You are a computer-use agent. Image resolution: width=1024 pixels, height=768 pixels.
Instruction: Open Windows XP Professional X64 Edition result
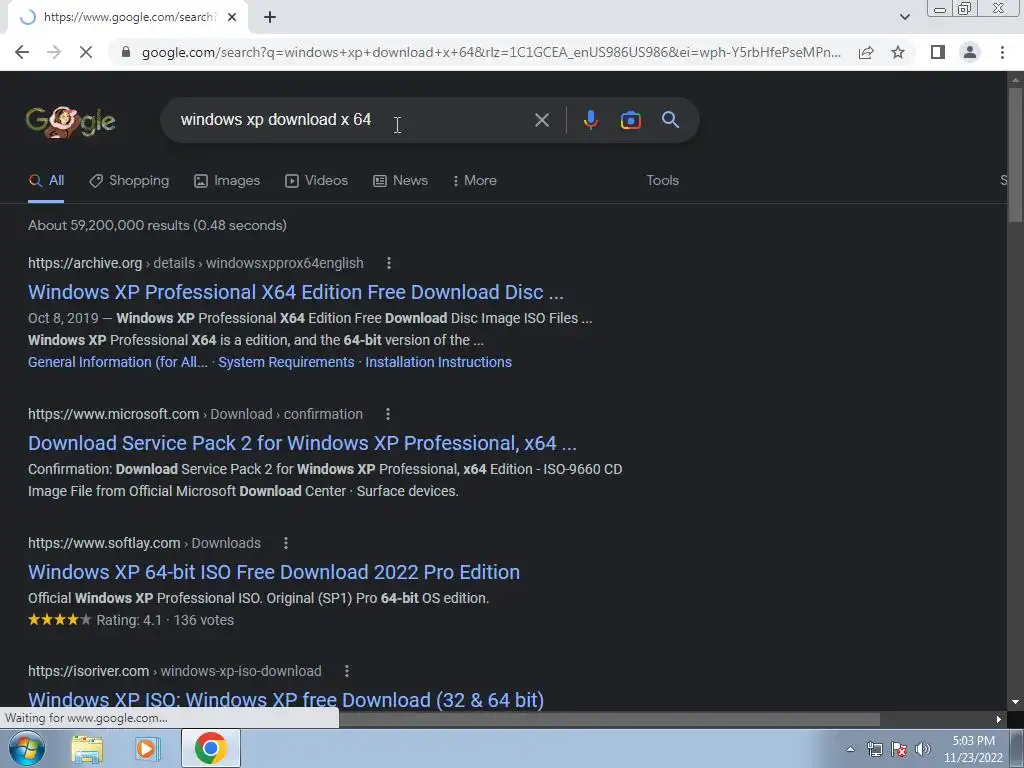point(296,292)
